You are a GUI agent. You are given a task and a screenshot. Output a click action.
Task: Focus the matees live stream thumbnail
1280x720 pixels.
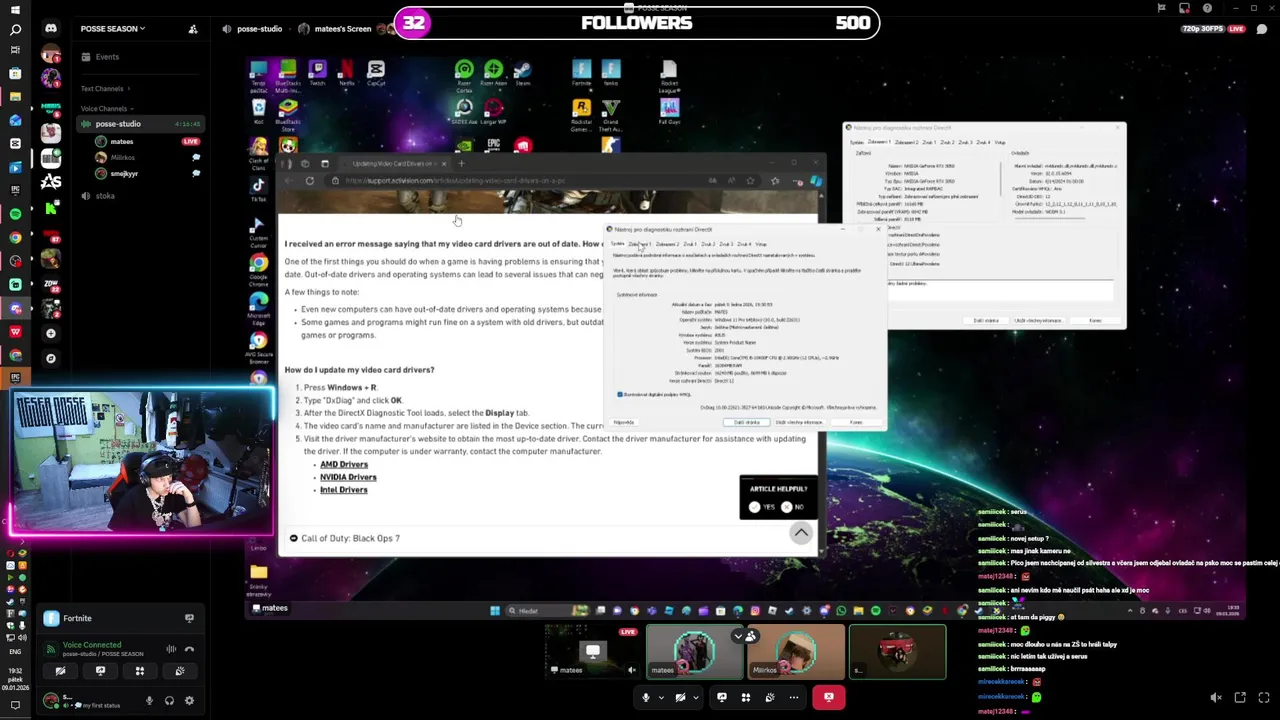(593, 652)
